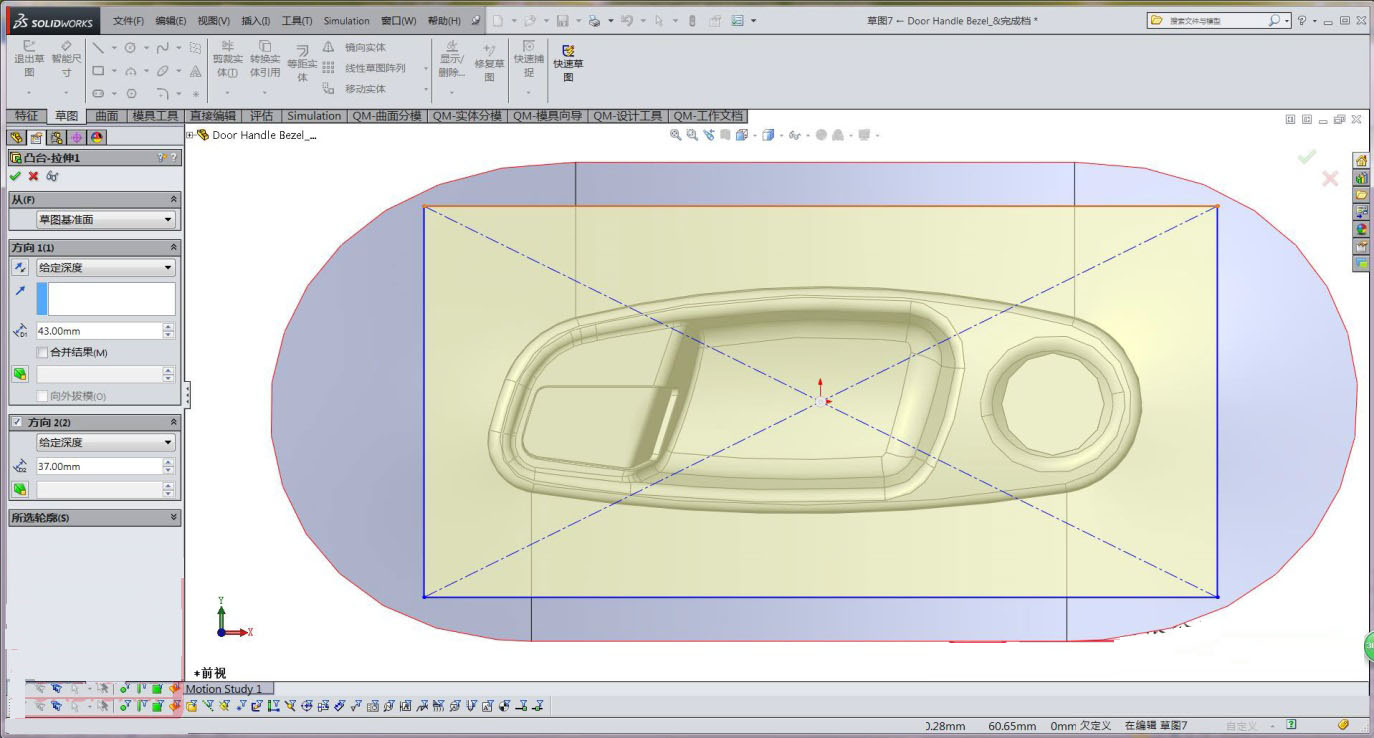Viewport: 1374px width, 738px height.
Task: Click the Display Style cube icon
Action: coord(767,135)
